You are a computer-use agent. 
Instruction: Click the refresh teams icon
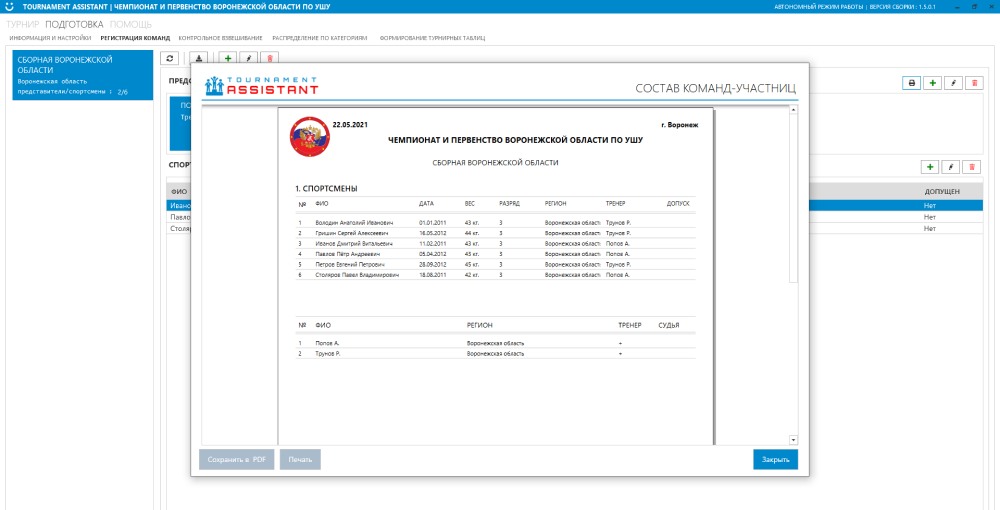pos(170,59)
